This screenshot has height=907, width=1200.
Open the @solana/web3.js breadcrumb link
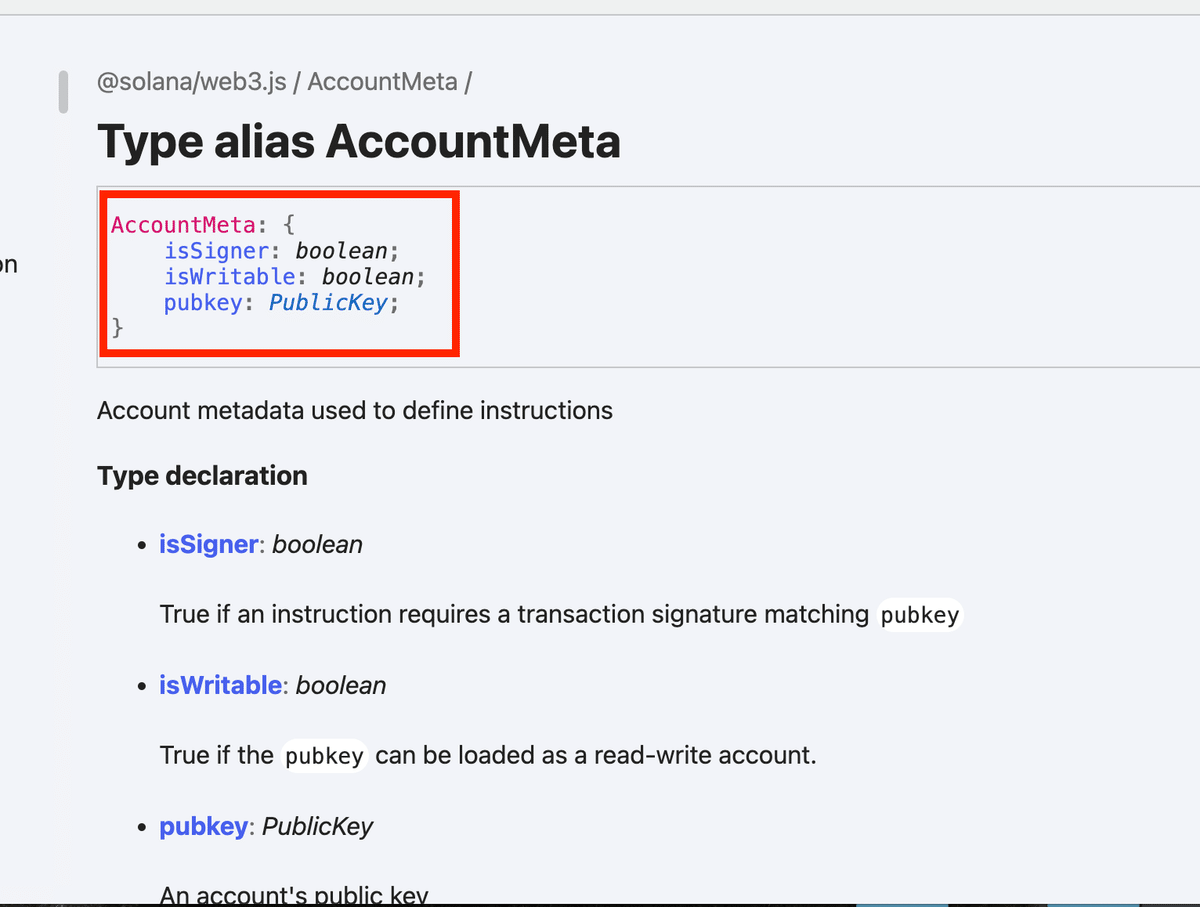[x=191, y=82]
